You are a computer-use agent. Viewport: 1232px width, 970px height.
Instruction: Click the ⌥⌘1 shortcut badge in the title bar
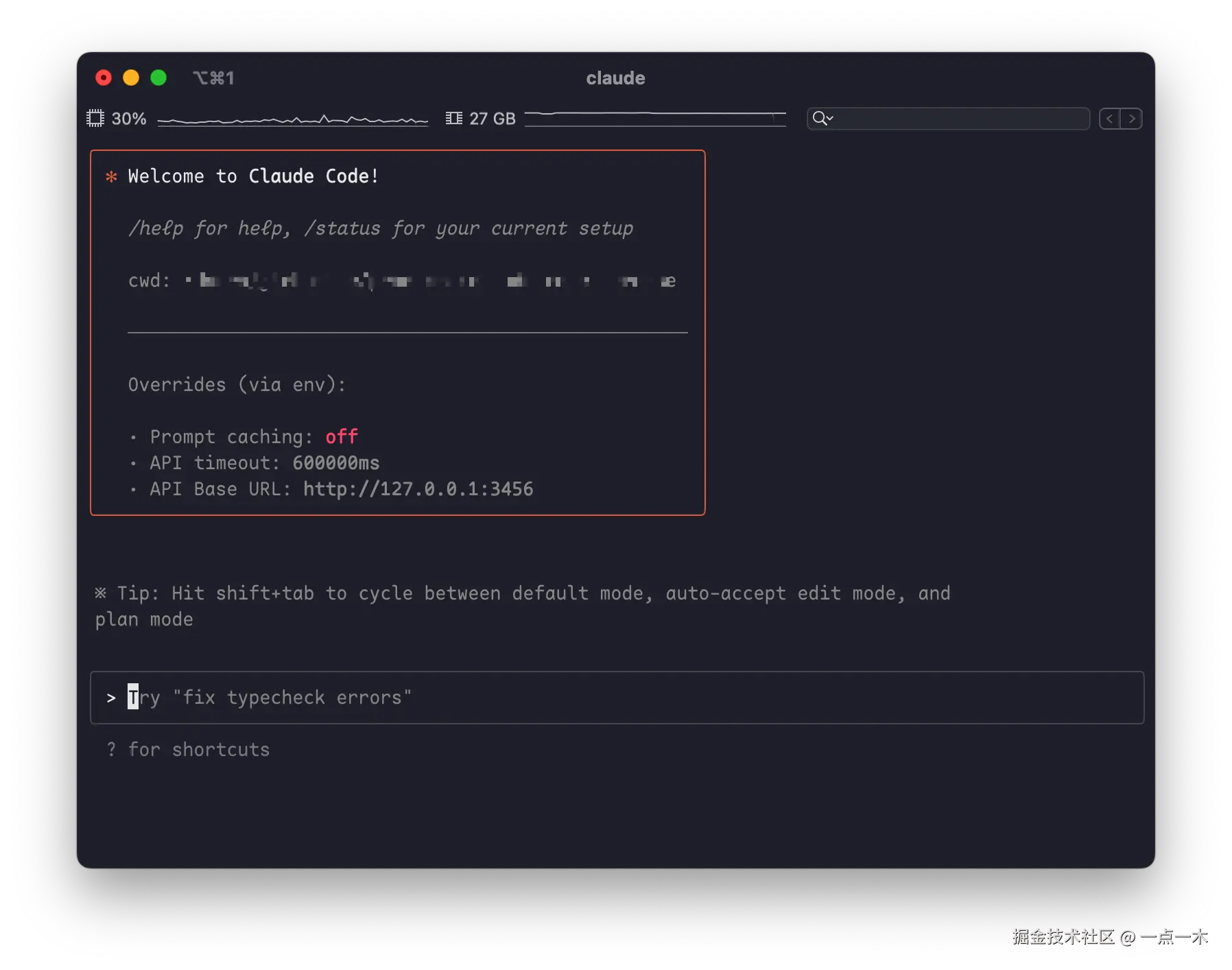pyautogui.click(x=214, y=78)
